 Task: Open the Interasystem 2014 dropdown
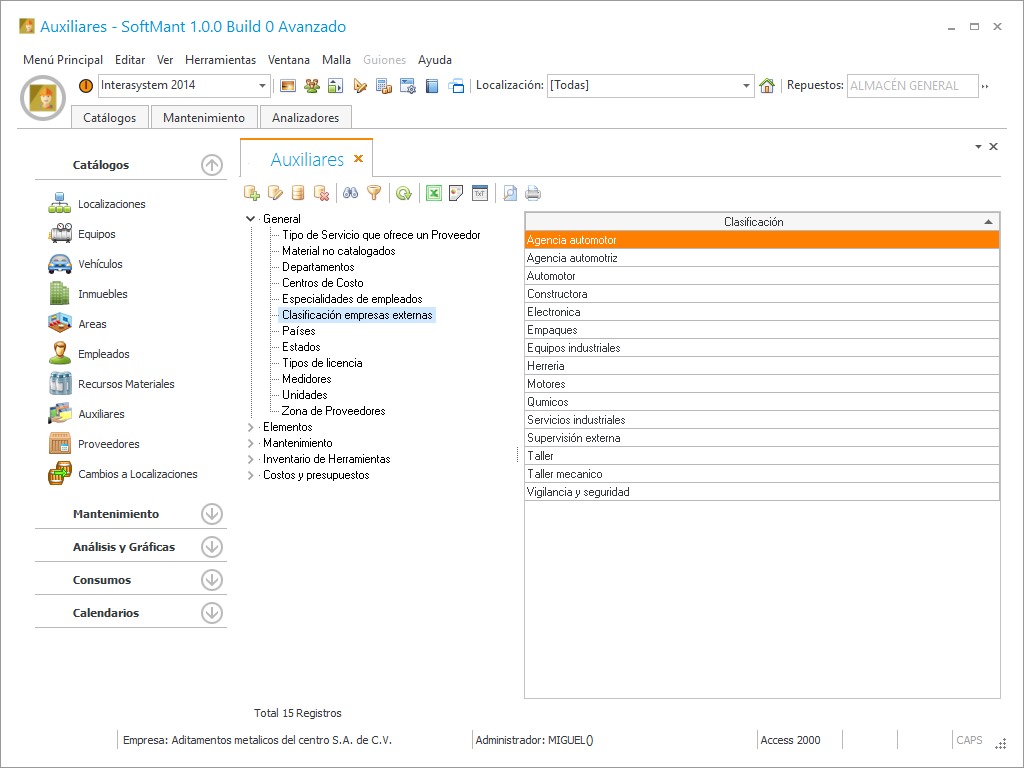[x=263, y=86]
